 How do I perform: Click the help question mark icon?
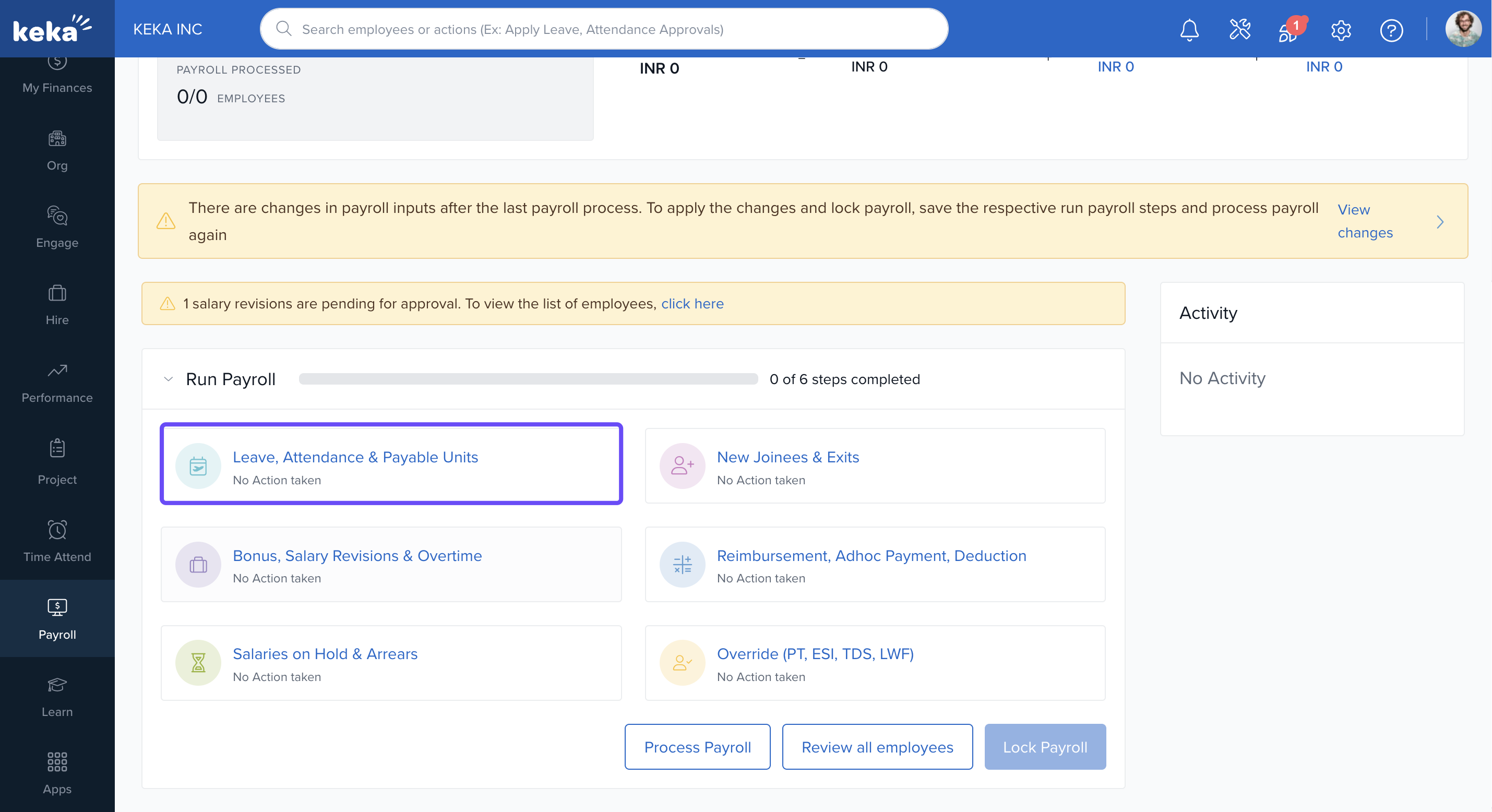(1391, 30)
